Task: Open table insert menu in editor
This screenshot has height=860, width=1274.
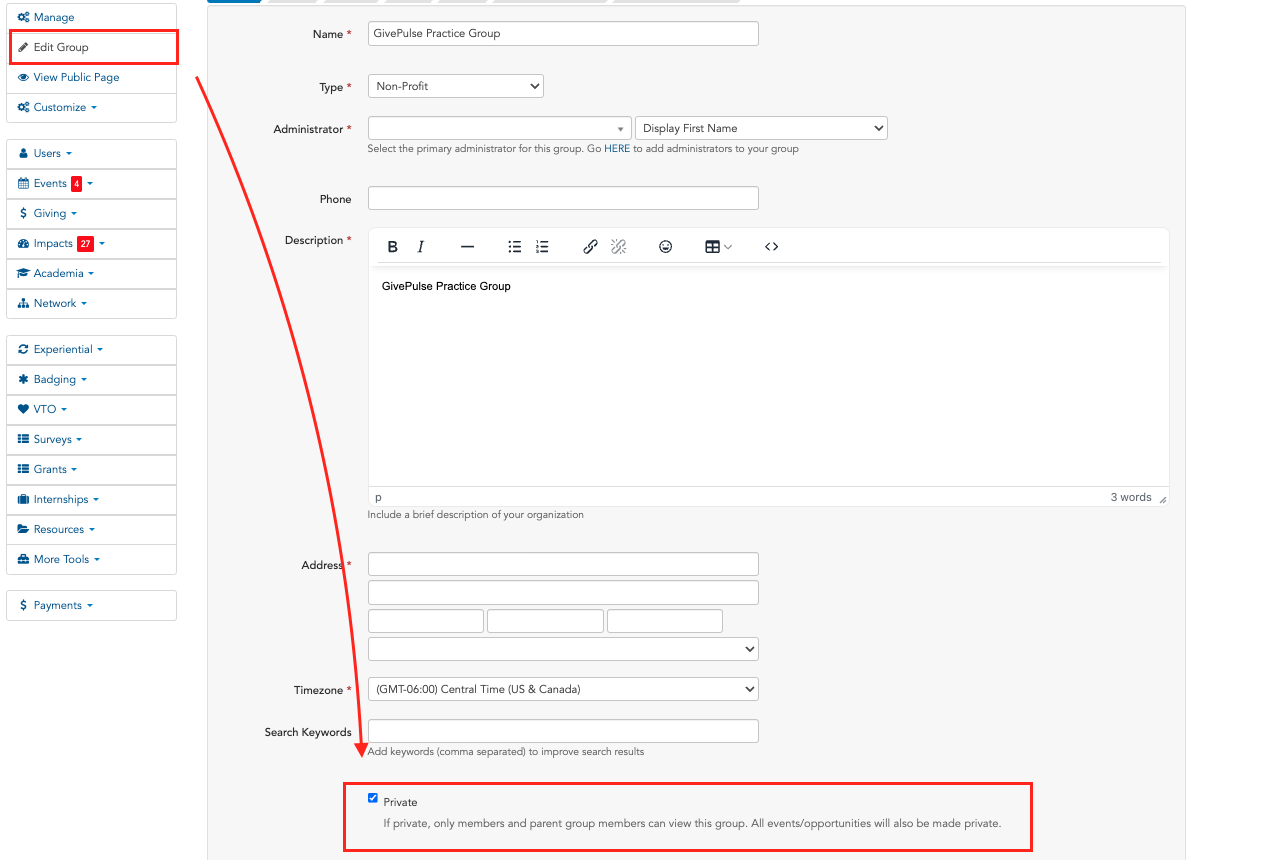Action: click(718, 247)
